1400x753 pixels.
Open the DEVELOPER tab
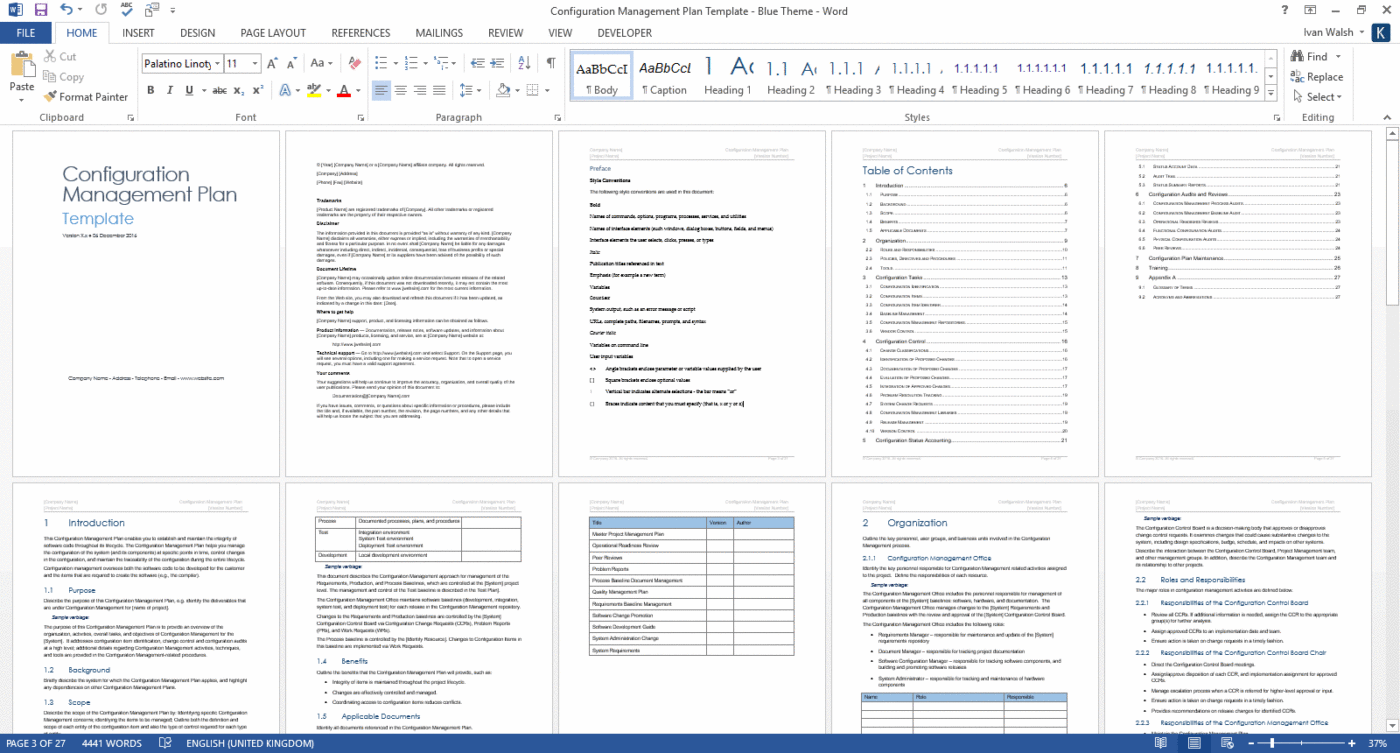pos(624,33)
